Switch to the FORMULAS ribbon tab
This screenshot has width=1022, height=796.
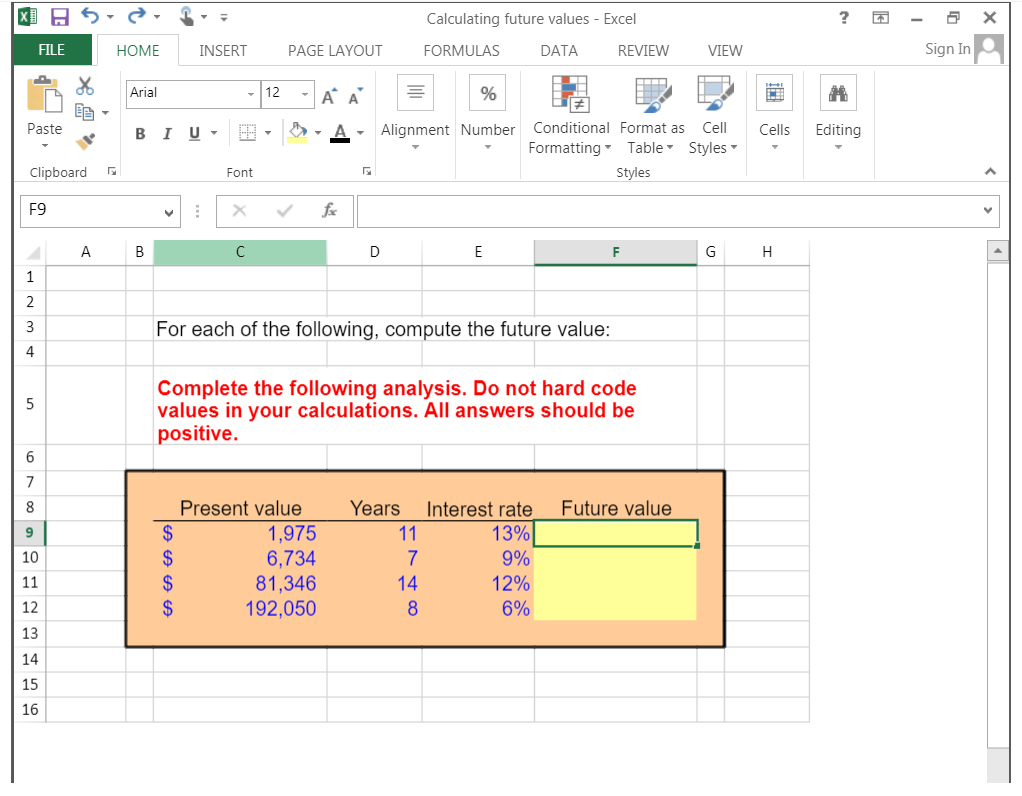click(461, 50)
